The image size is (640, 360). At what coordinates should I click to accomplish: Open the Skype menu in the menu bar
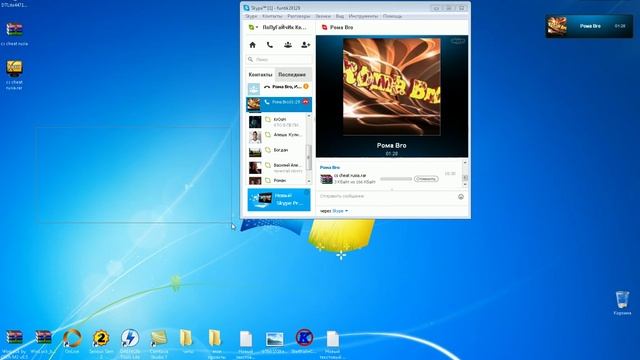click(251, 16)
